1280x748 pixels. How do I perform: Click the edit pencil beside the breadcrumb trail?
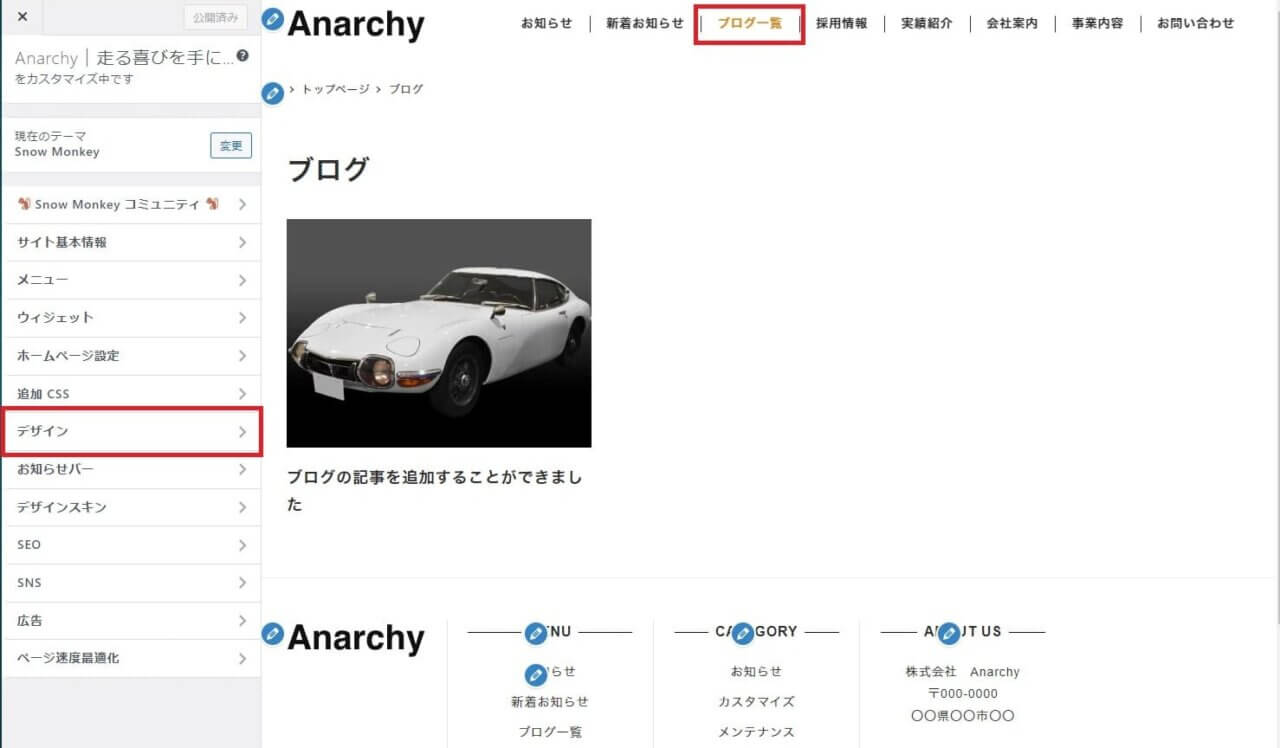tap(272, 94)
